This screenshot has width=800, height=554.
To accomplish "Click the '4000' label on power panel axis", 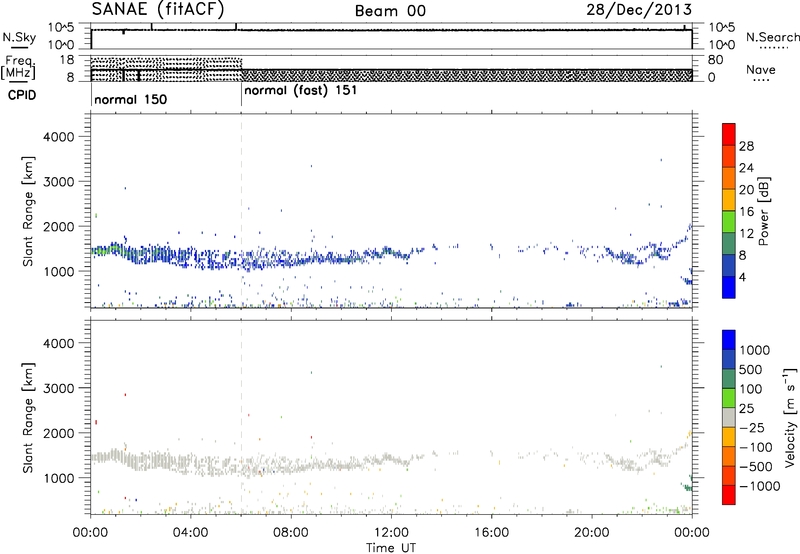I will [x=58, y=137].
